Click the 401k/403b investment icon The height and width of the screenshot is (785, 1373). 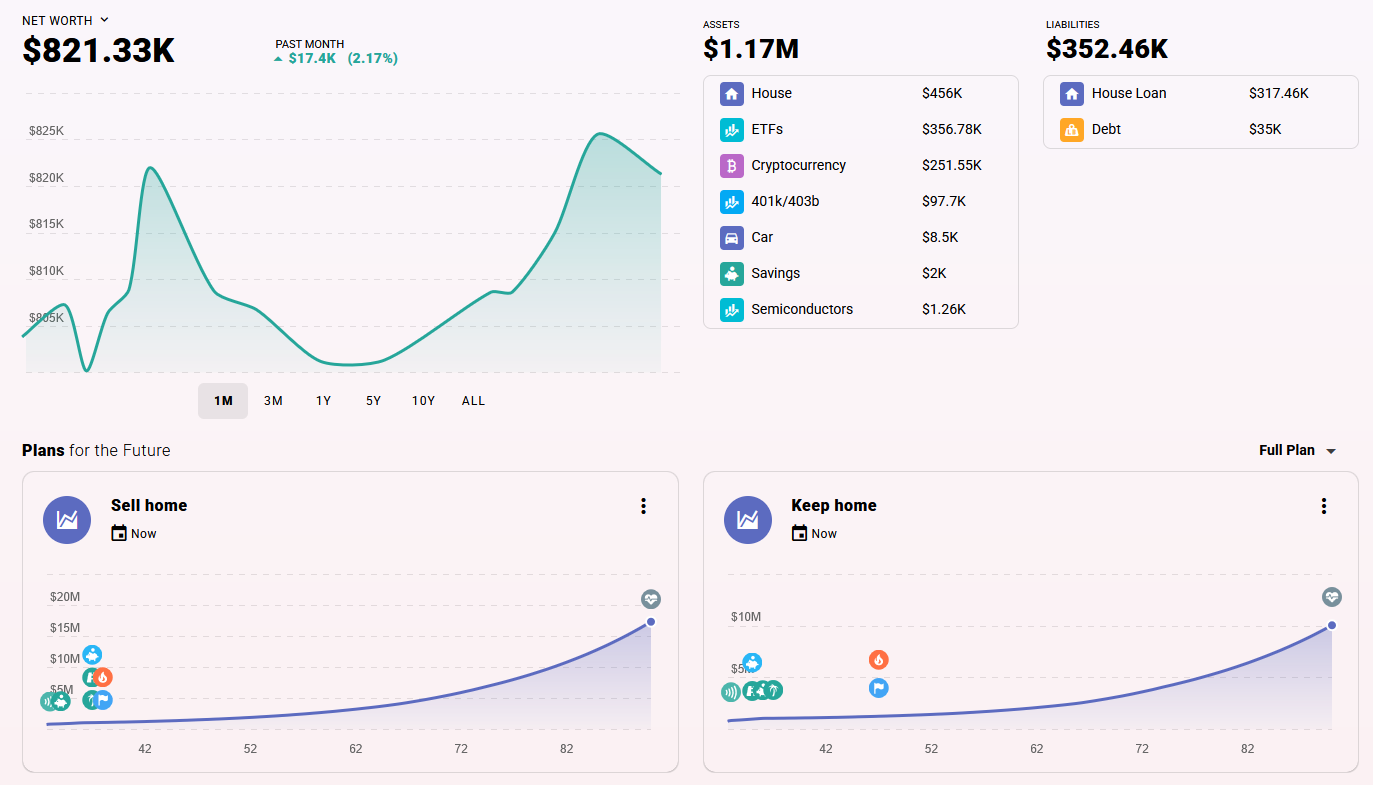pos(732,202)
